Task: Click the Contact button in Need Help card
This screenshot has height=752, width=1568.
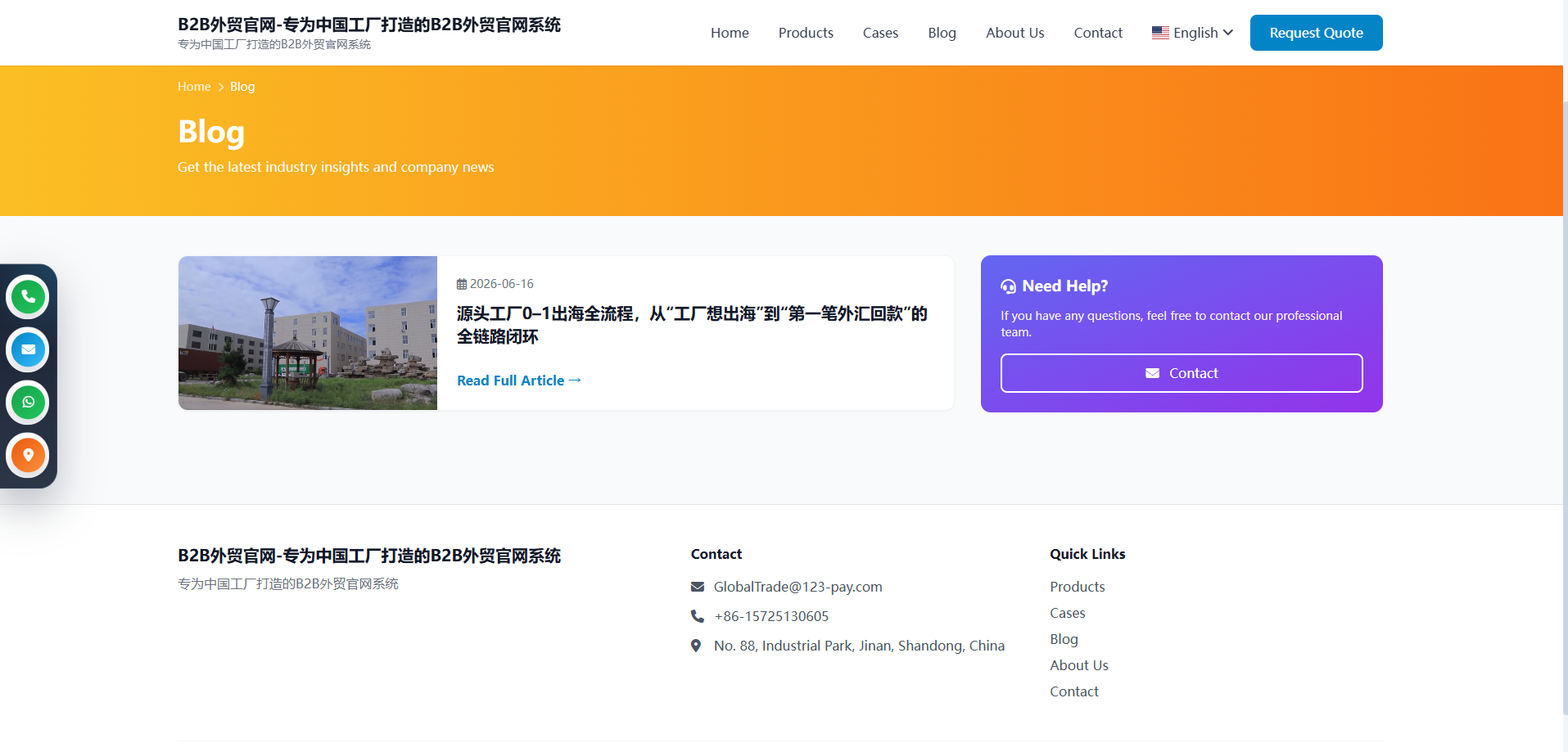Action: coord(1182,373)
